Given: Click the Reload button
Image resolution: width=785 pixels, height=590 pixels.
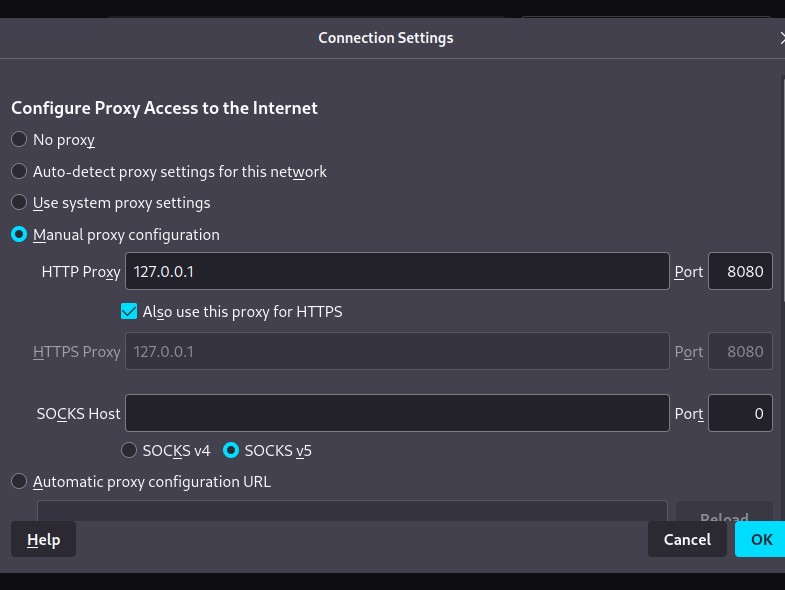Looking at the screenshot, I should (x=724, y=514).
